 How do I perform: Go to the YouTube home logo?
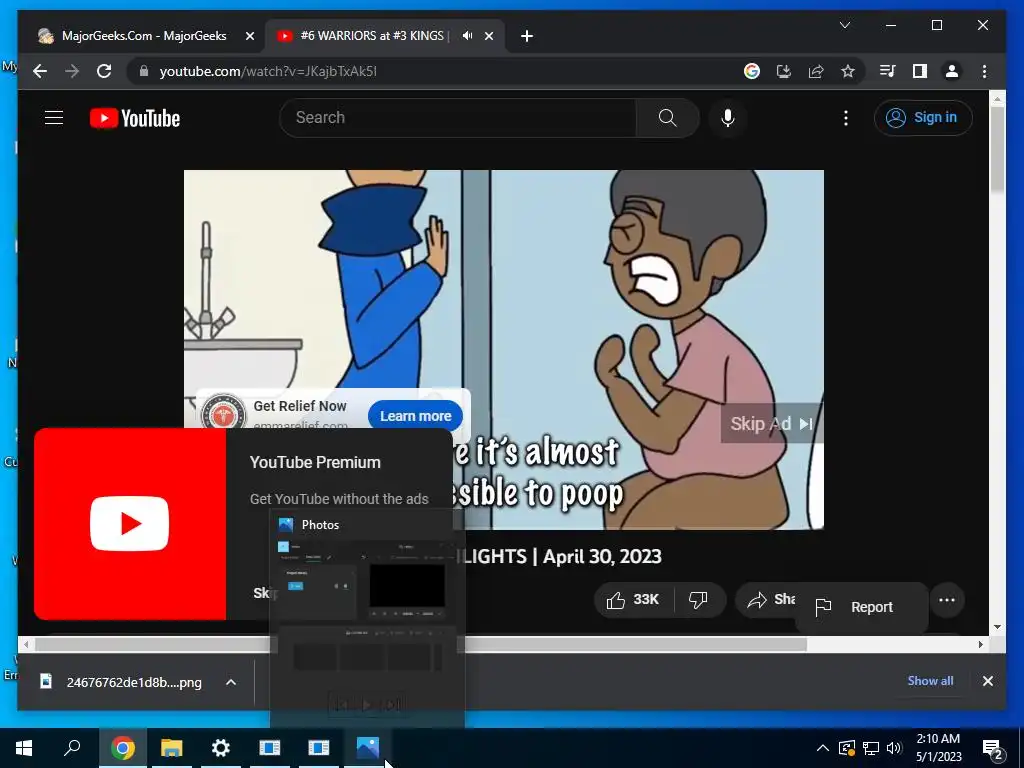pos(135,118)
